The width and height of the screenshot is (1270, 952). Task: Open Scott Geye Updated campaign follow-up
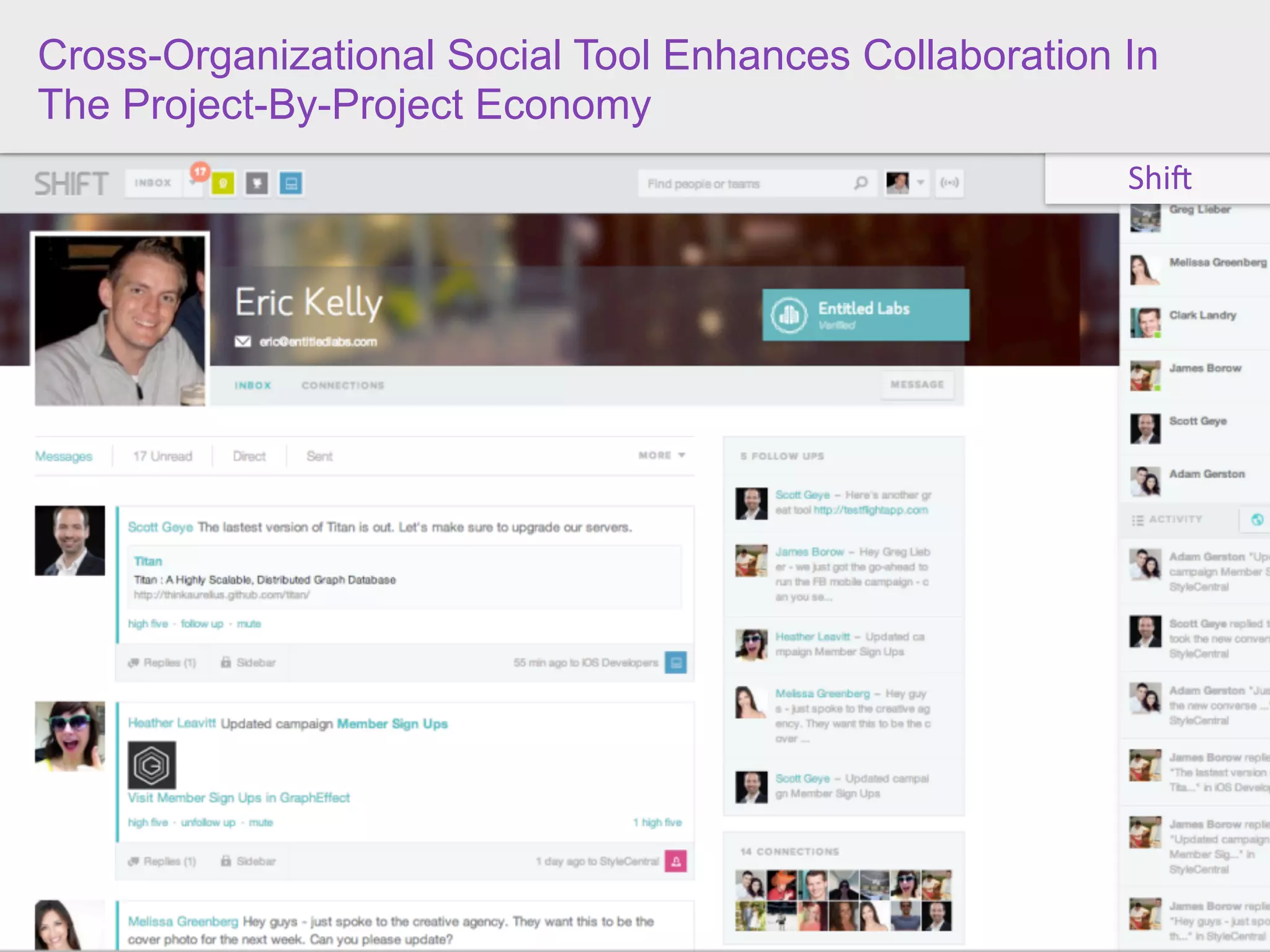click(x=844, y=787)
